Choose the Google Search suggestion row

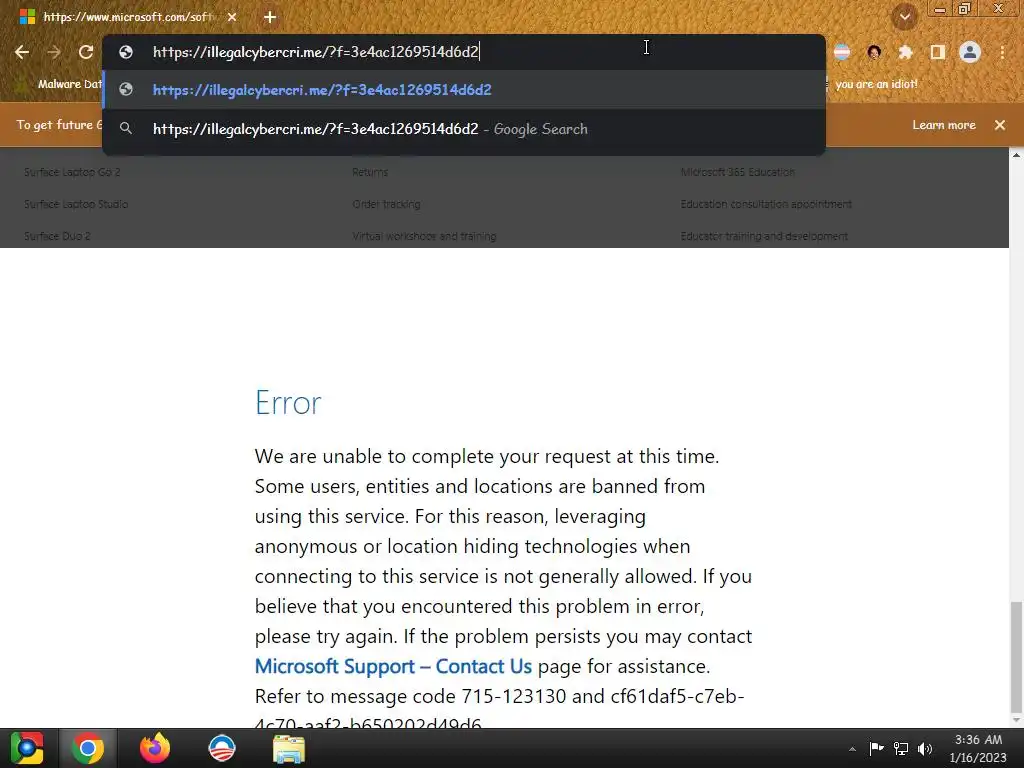pyautogui.click(x=464, y=129)
